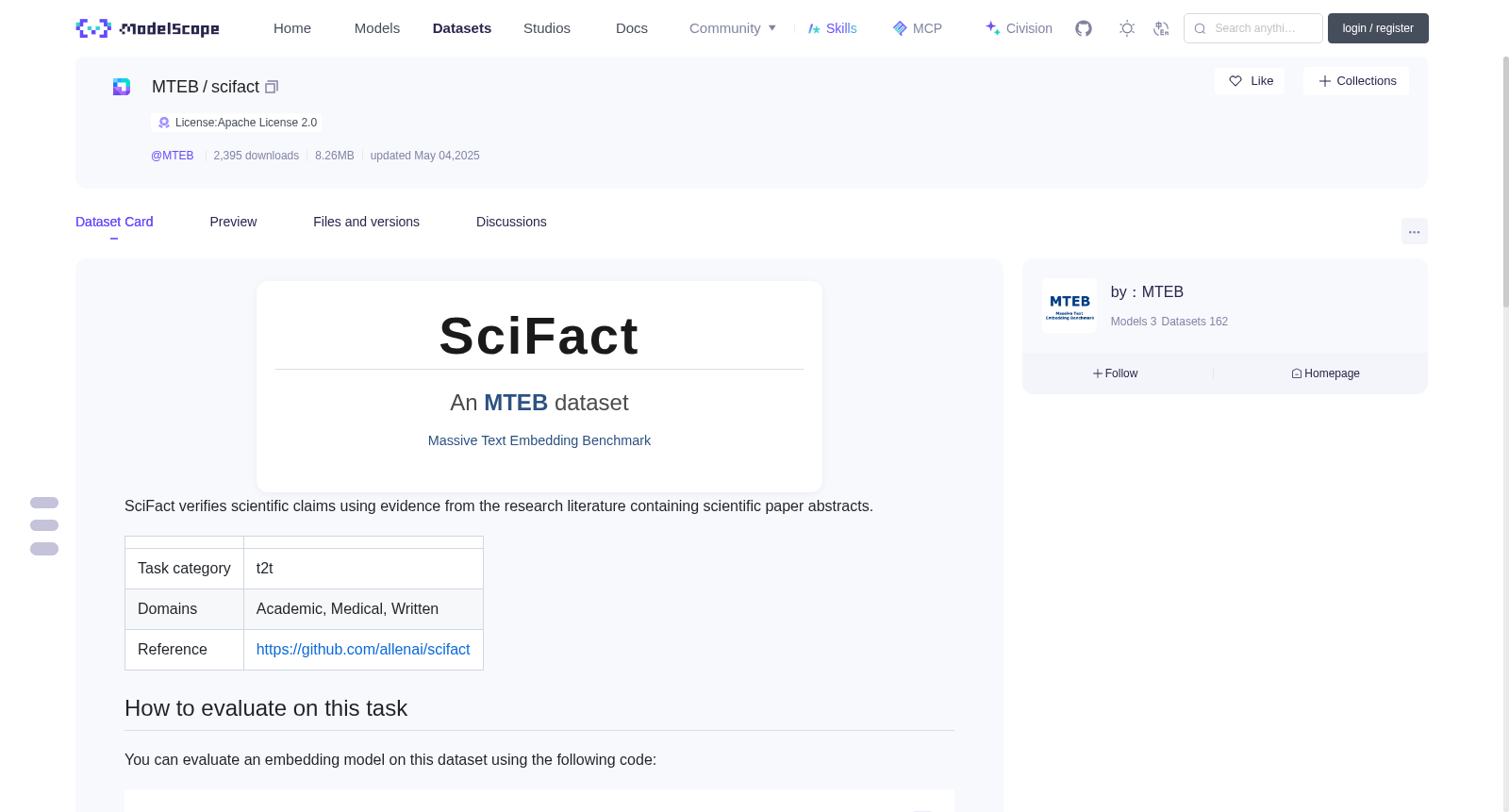This screenshot has height=812, width=1509.
Task: Open the Docs page
Action: point(632,28)
